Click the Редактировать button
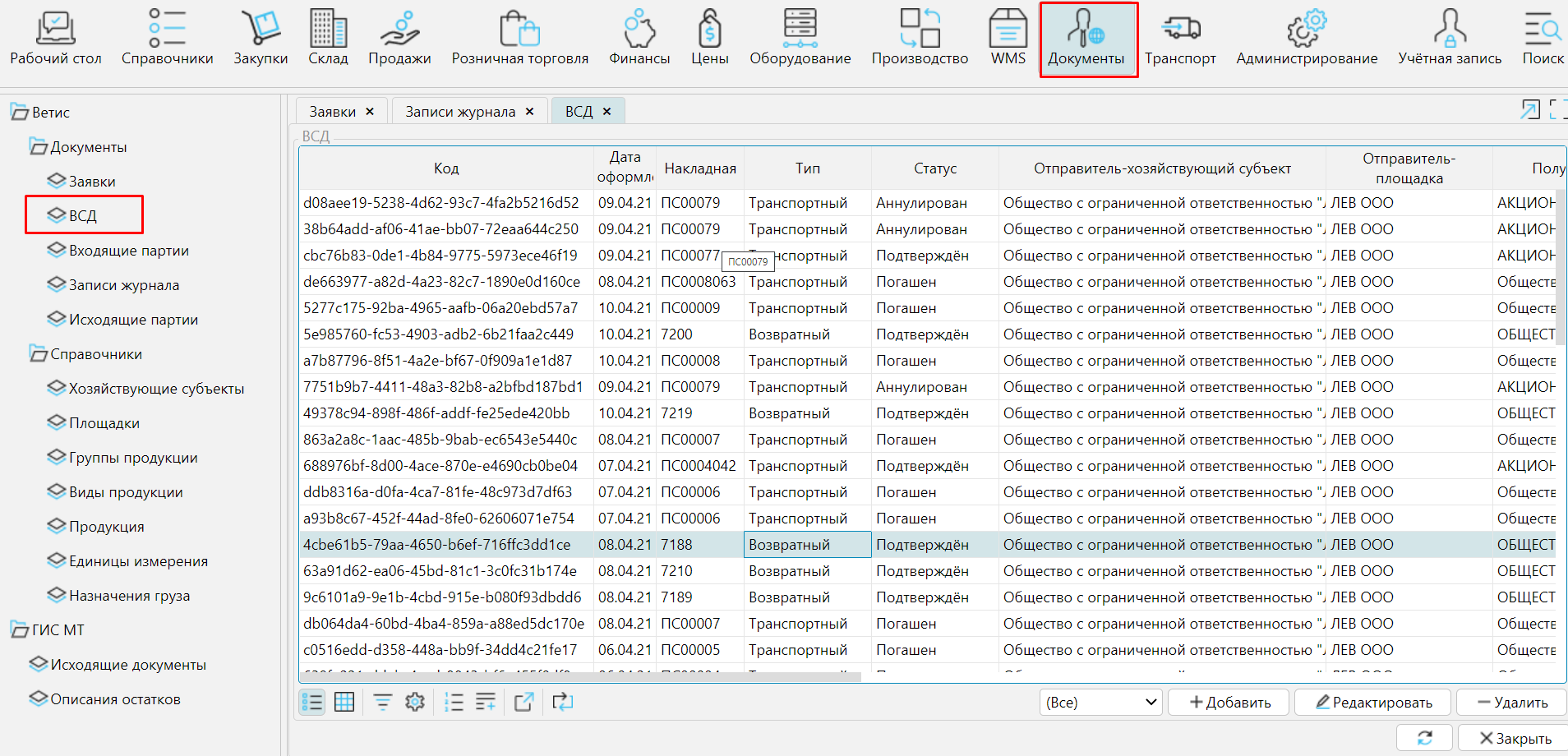Screen dimensions: 1568x756 tap(1373, 703)
